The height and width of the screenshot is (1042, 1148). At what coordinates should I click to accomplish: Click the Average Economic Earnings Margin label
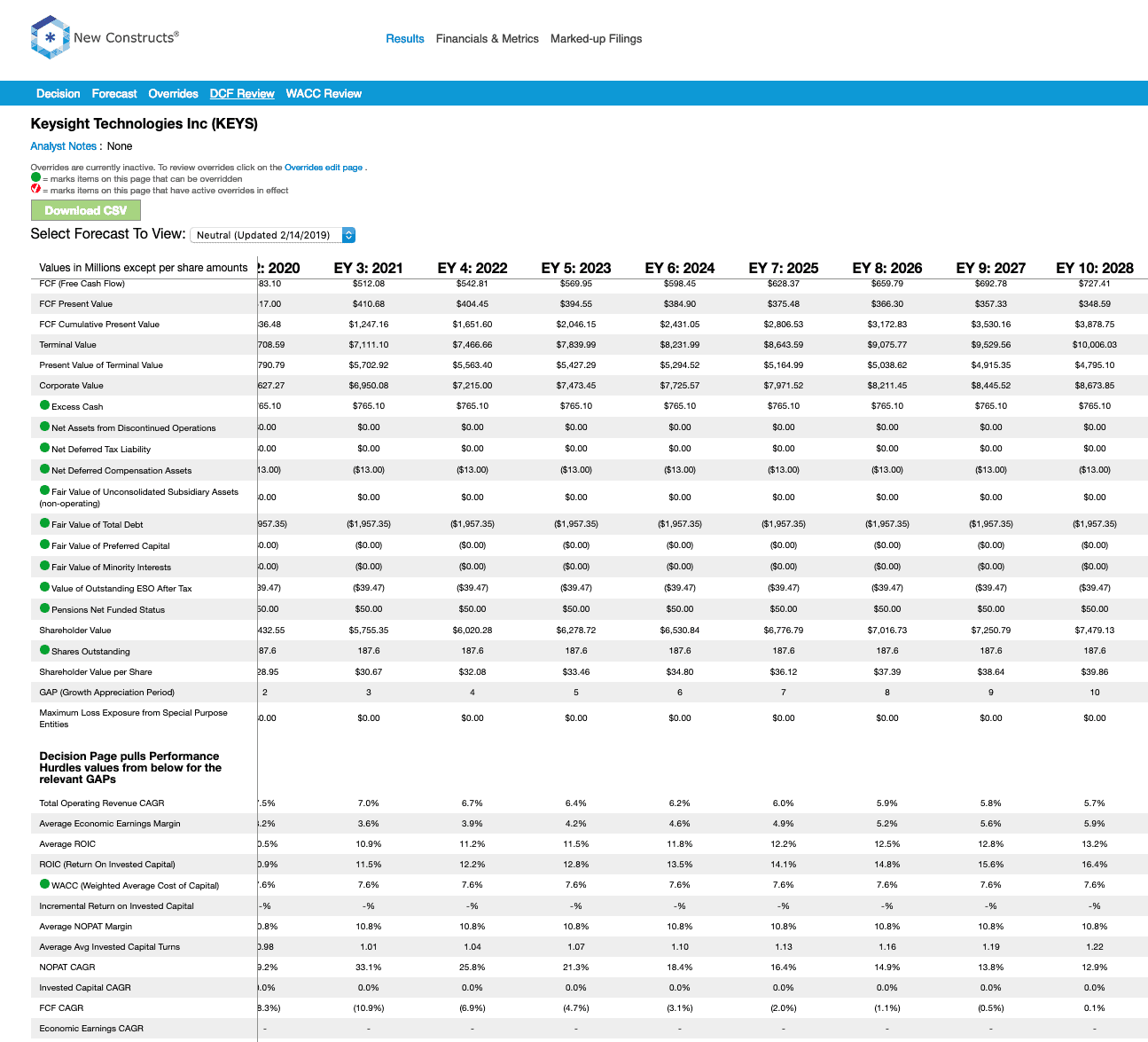coord(110,824)
